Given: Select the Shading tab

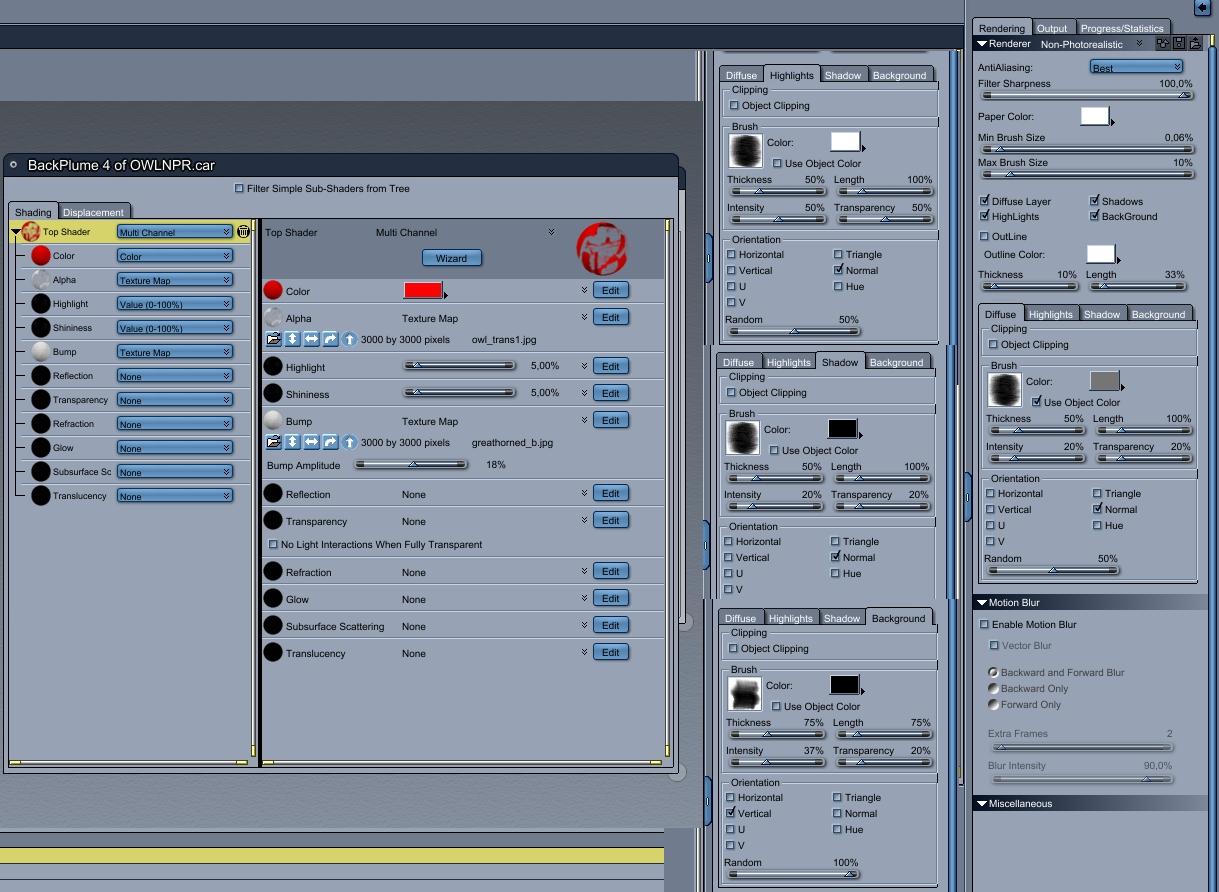Looking at the screenshot, I should click(x=33, y=212).
